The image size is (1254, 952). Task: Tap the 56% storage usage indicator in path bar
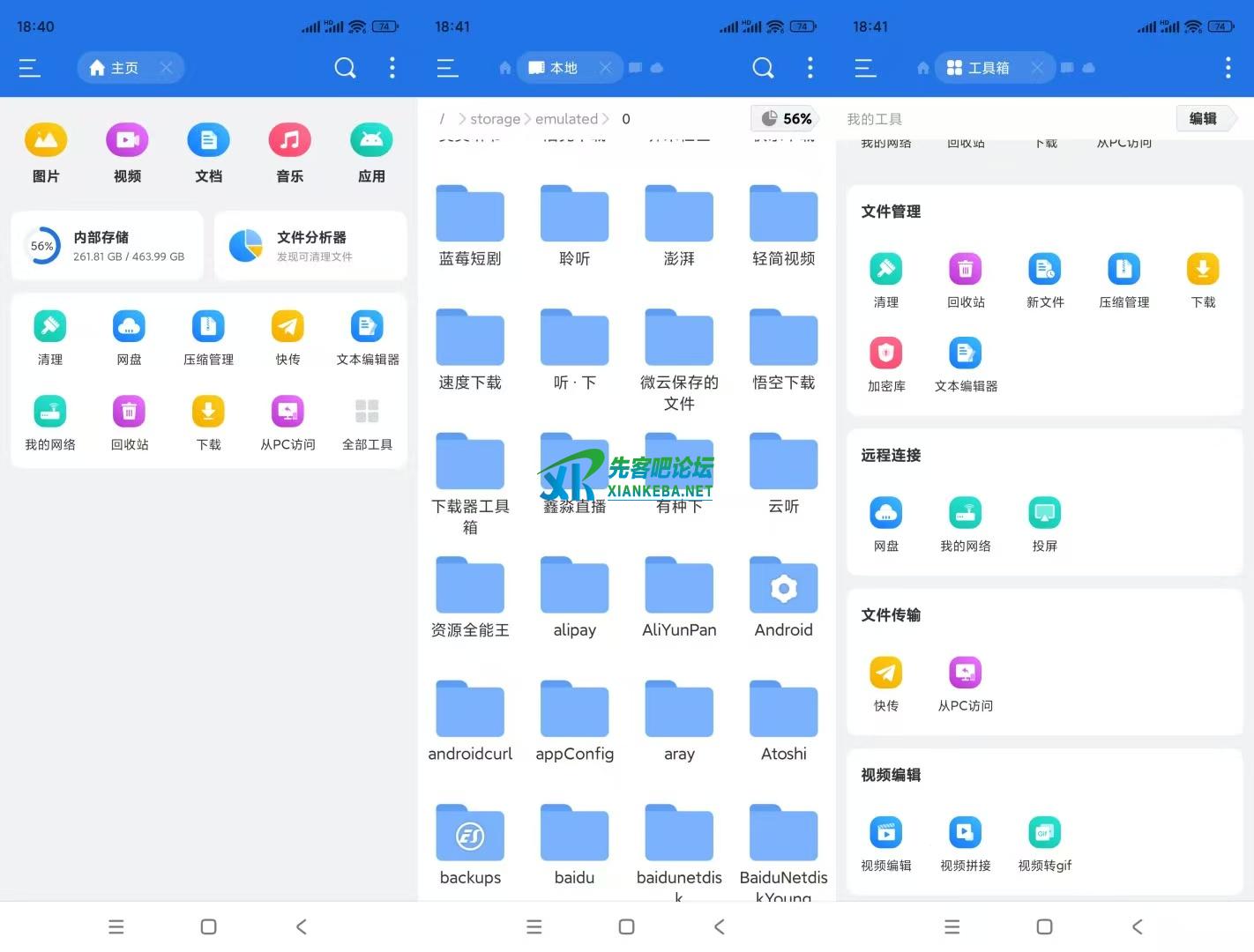coord(786,119)
